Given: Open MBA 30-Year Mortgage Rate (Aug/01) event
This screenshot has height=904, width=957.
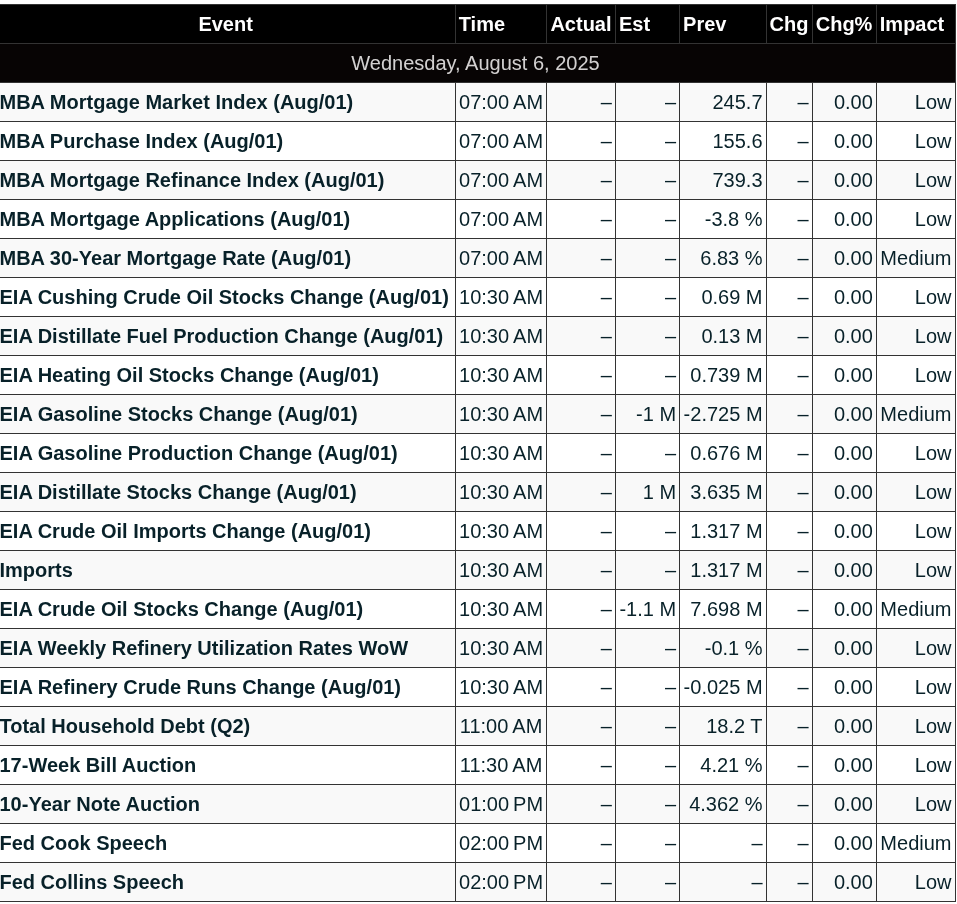Looking at the screenshot, I should point(176,258).
